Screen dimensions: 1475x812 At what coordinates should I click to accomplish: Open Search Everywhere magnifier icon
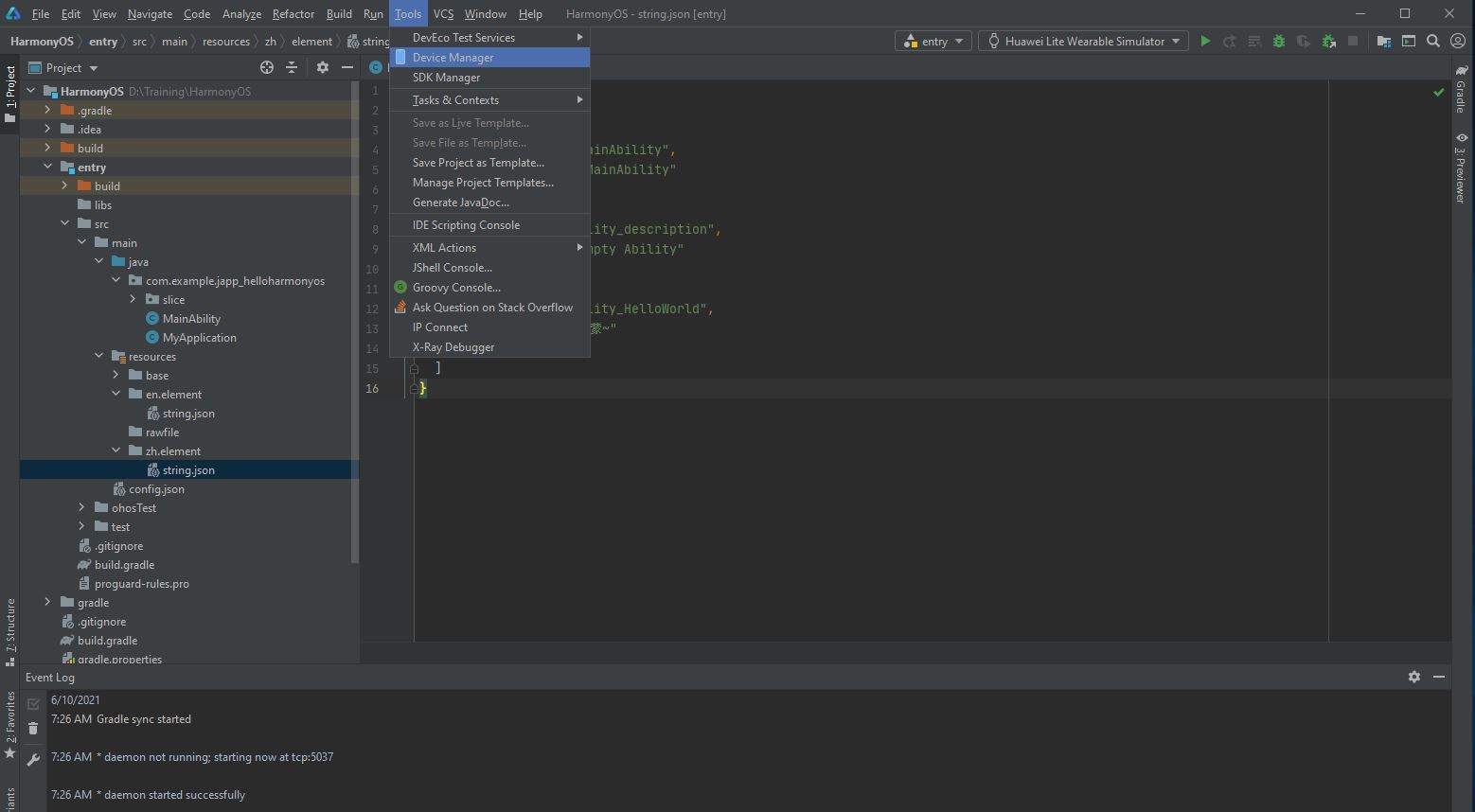click(x=1433, y=42)
